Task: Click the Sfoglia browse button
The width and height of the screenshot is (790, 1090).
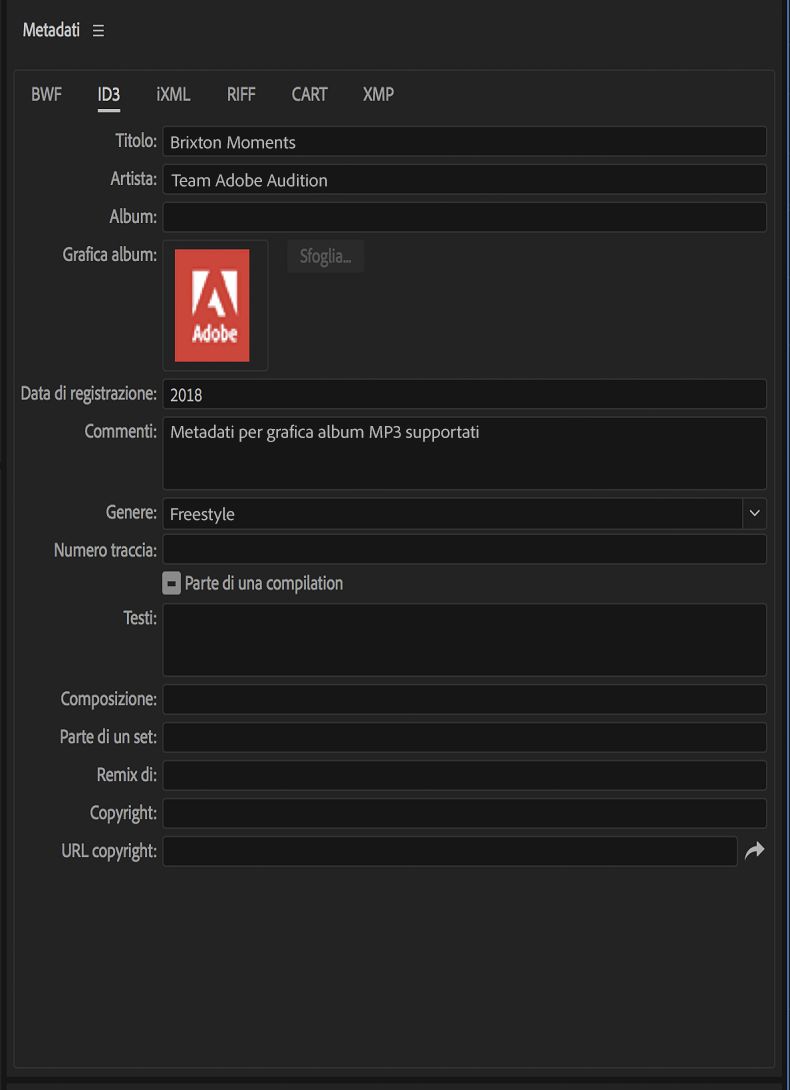Action: coord(325,257)
